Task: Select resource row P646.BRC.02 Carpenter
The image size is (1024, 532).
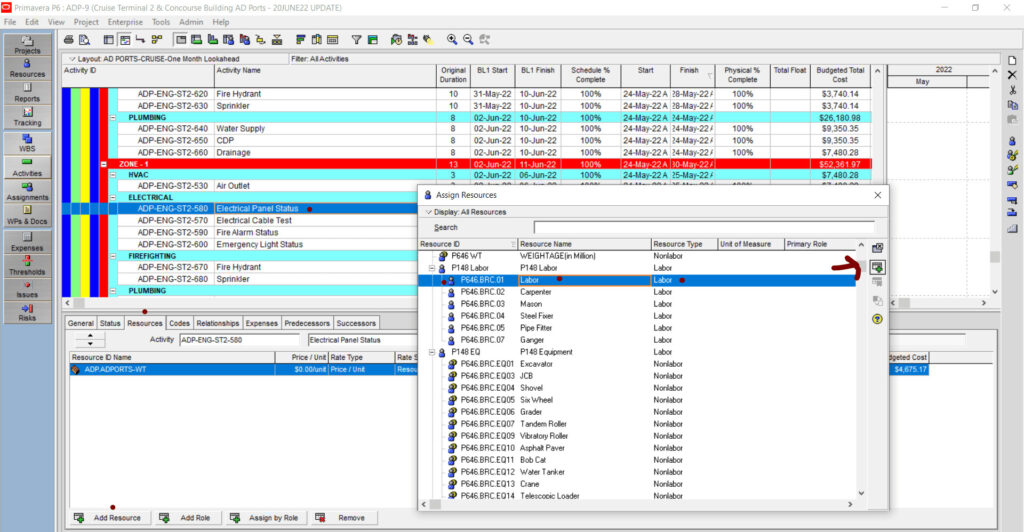Action: tap(637, 292)
